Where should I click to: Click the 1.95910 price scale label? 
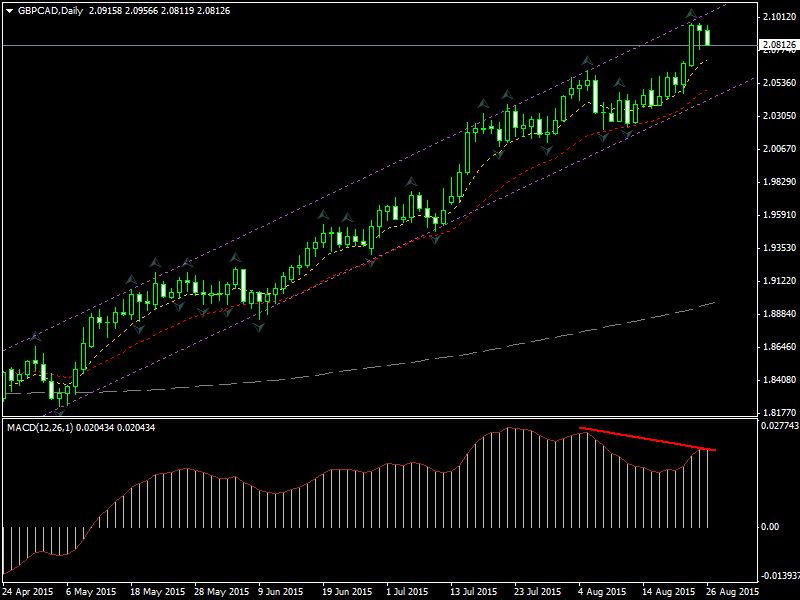coord(780,215)
